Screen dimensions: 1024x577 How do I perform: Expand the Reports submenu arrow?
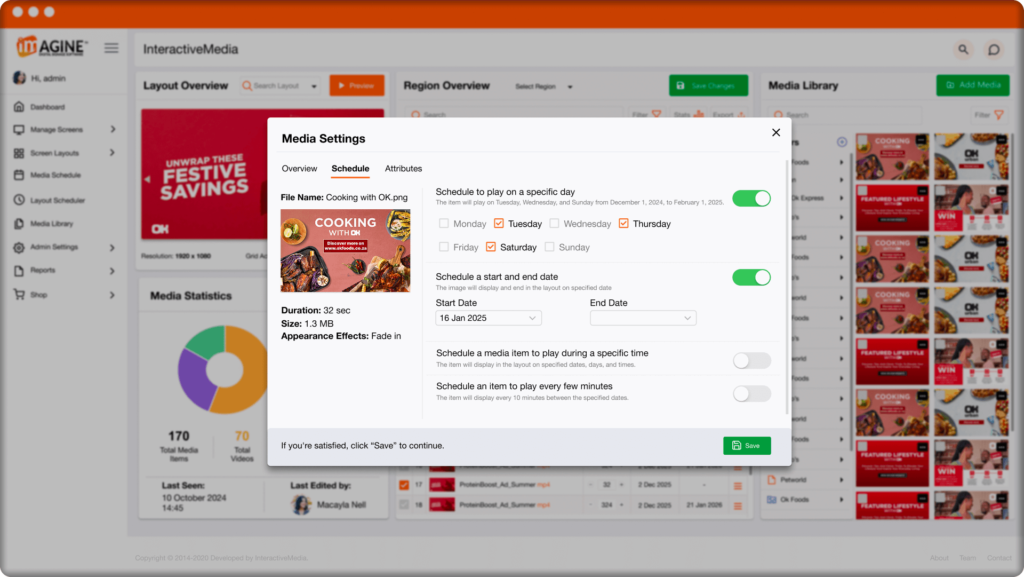click(113, 271)
